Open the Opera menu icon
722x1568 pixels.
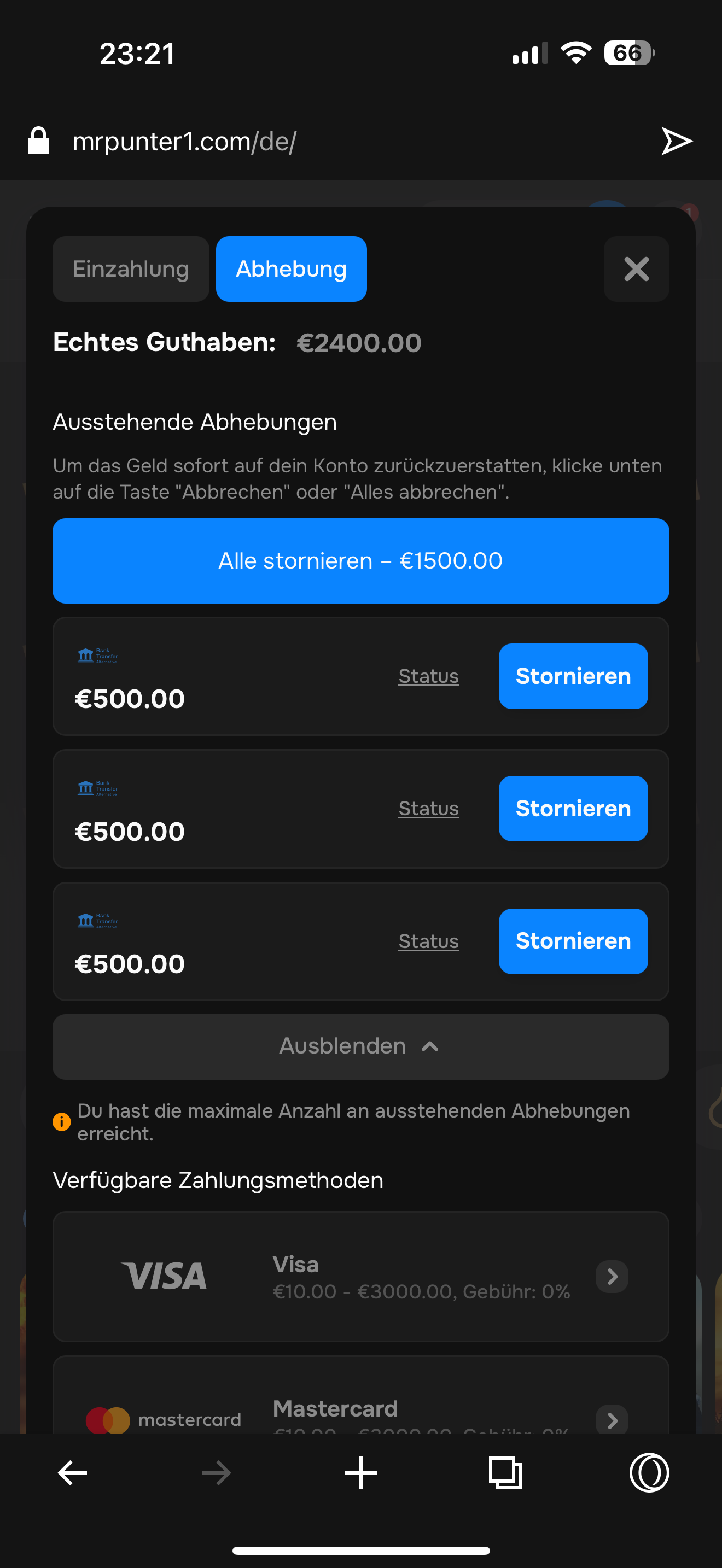[649, 1473]
